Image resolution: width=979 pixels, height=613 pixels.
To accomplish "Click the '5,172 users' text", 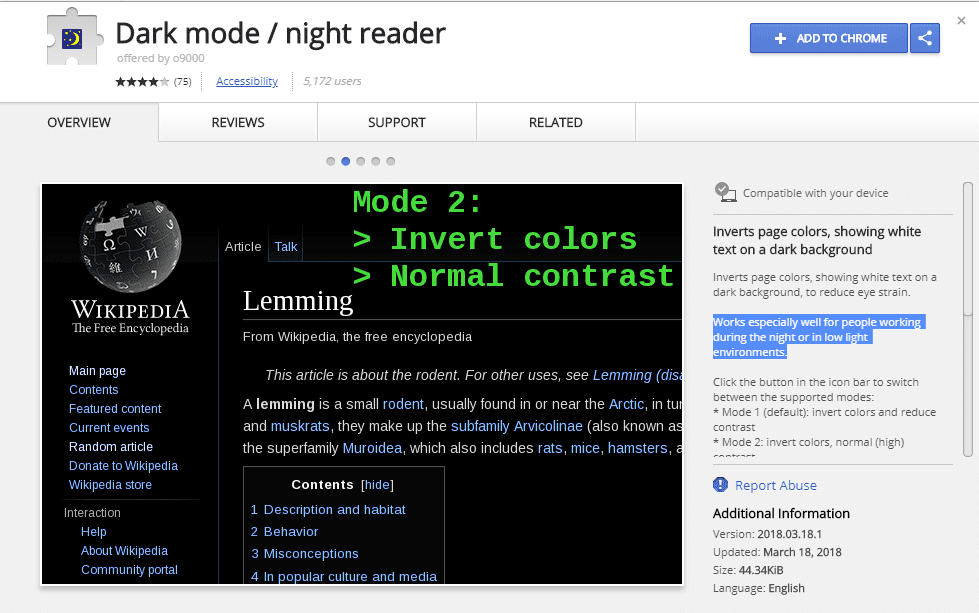I will pyautogui.click(x=332, y=81).
